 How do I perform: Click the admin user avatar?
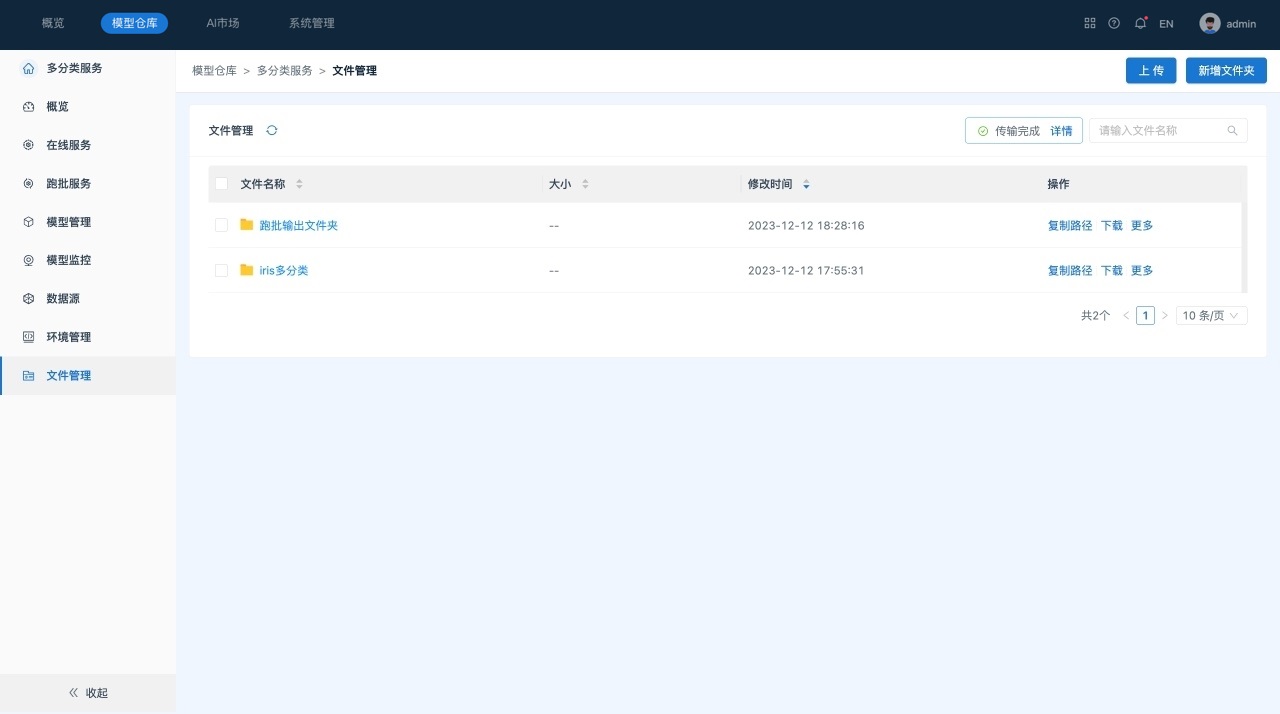[x=1210, y=23]
